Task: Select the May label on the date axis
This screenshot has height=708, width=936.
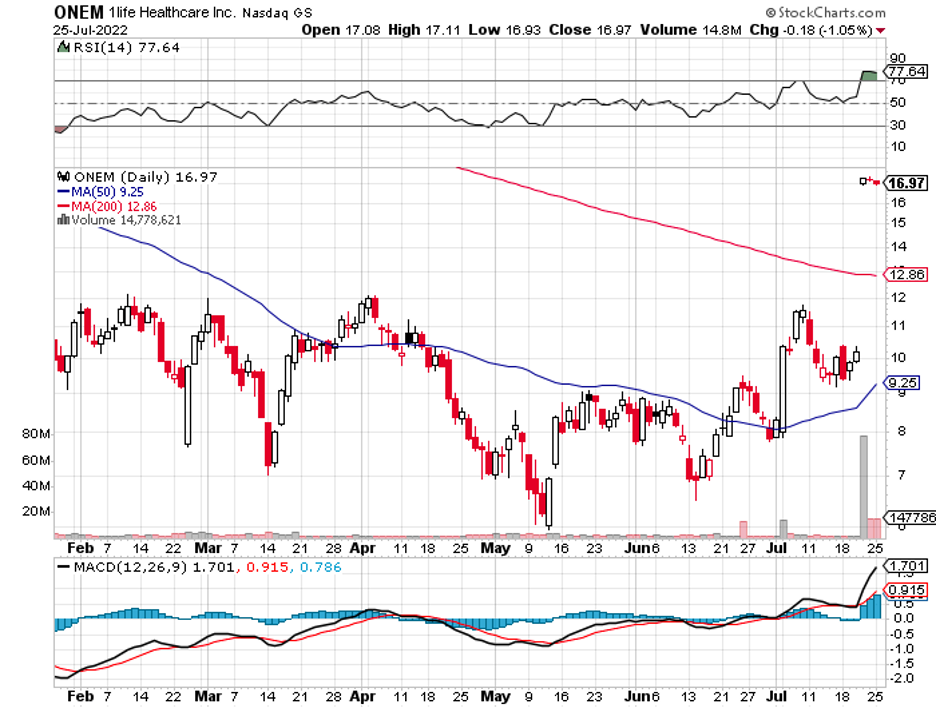Action: tap(494, 548)
